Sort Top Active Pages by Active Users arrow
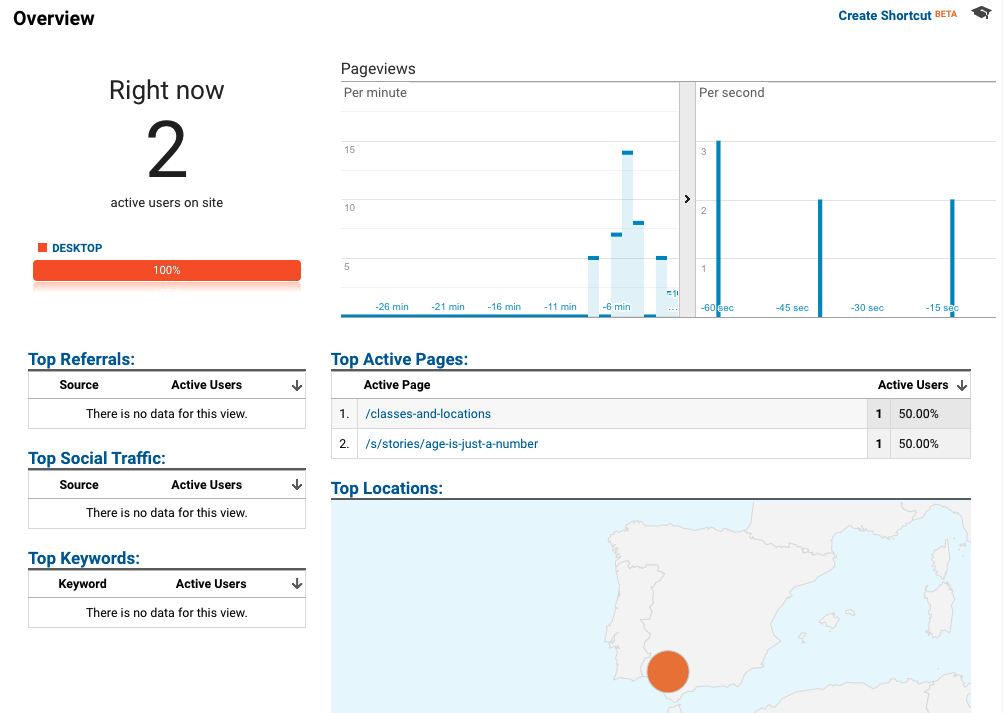 click(960, 384)
